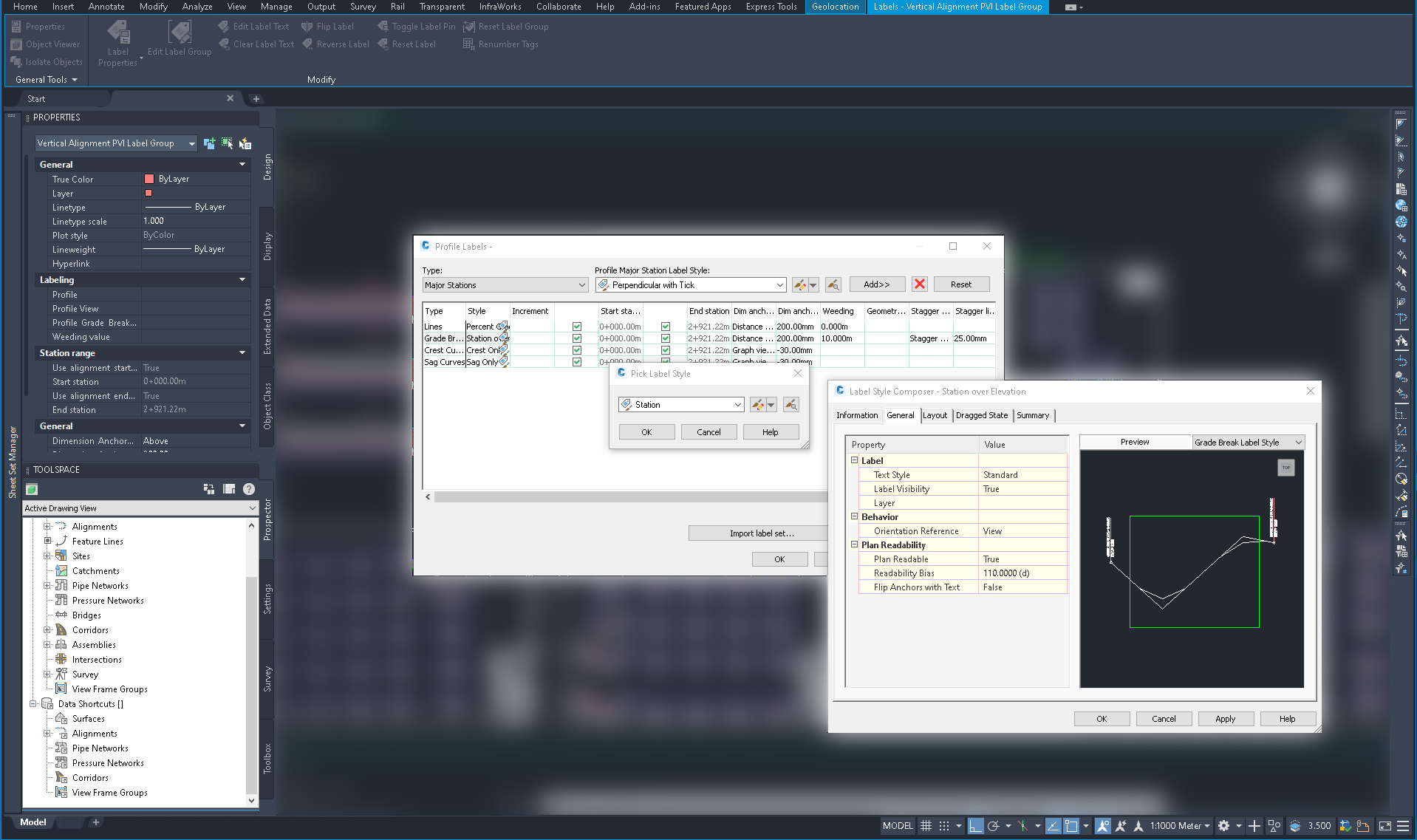The image size is (1417, 840).
Task: Open style preview magnifier in Pick Label Style
Action: 790,404
